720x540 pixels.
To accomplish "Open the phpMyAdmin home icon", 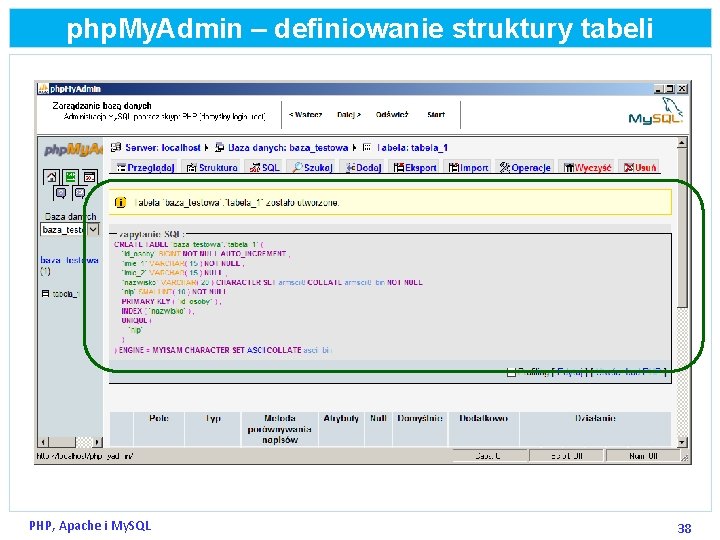I will coord(51,177).
